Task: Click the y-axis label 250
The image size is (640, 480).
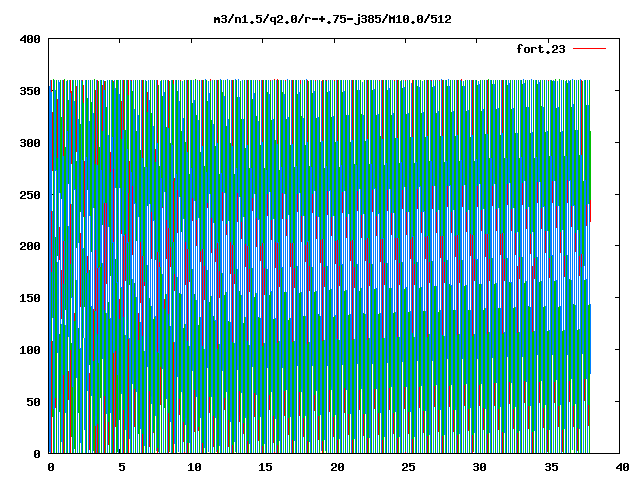Action: click(x=30, y=195)
